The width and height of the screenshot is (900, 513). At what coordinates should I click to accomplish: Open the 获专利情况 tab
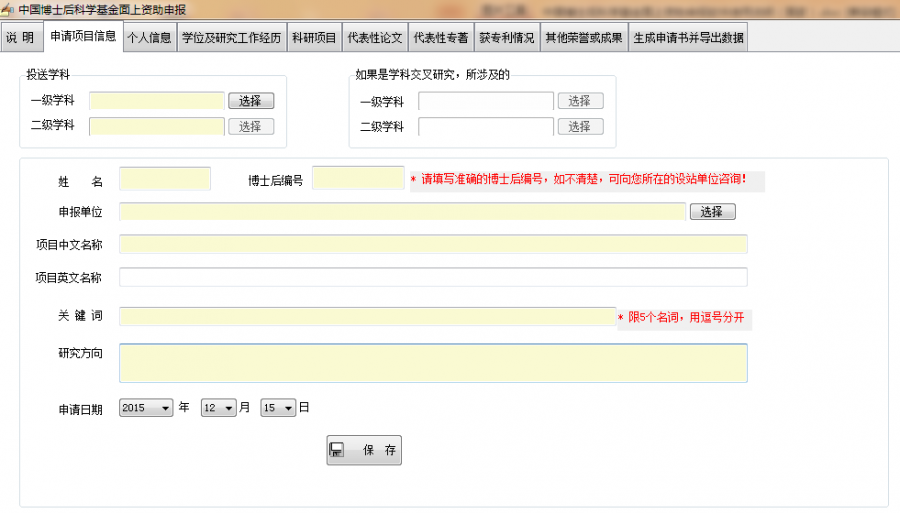[506, 38]
